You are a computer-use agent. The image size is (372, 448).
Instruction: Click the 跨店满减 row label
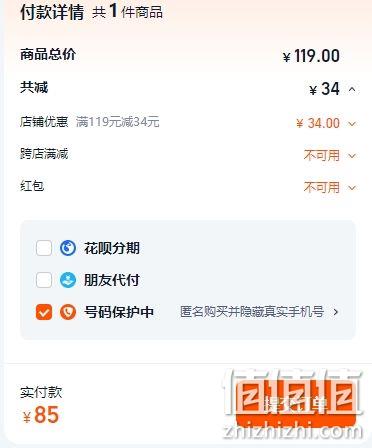click(x=44, y=154)
